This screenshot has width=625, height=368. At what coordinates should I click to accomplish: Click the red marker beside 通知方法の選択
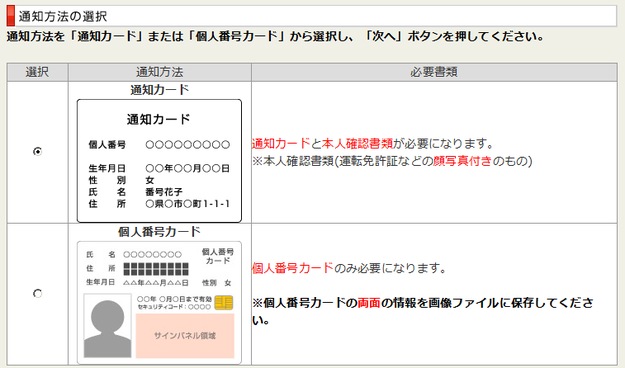coord(11,16)
